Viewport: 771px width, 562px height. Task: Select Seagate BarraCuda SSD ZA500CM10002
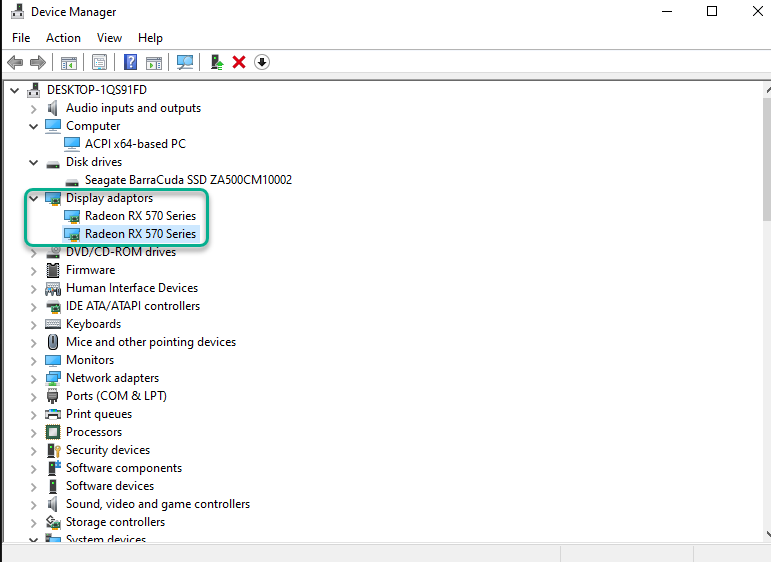tap(188, 180)
